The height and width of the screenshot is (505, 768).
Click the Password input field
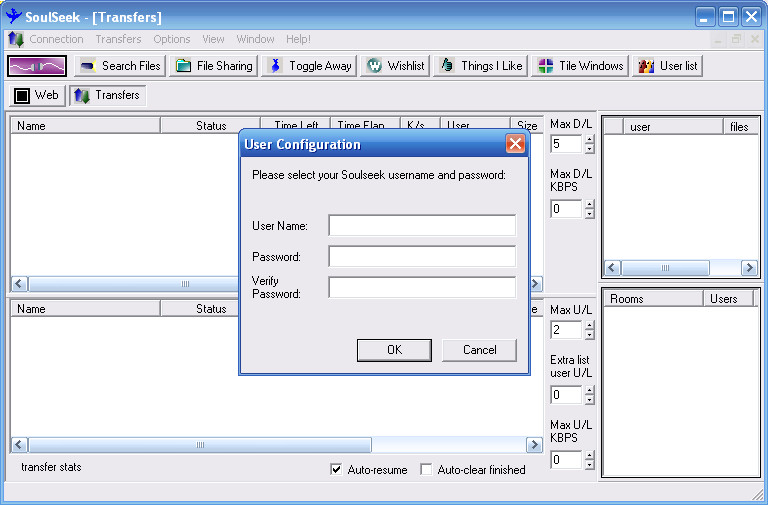point(422,256)
